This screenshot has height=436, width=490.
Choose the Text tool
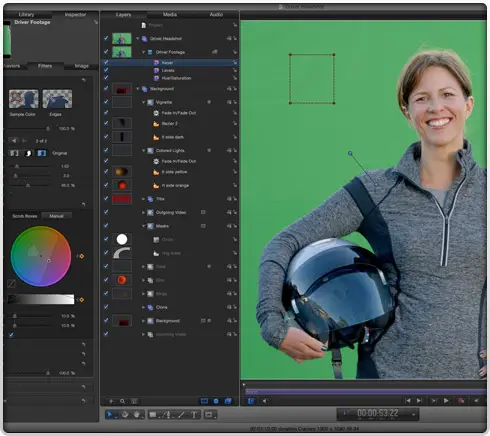(x=194, y=415)
